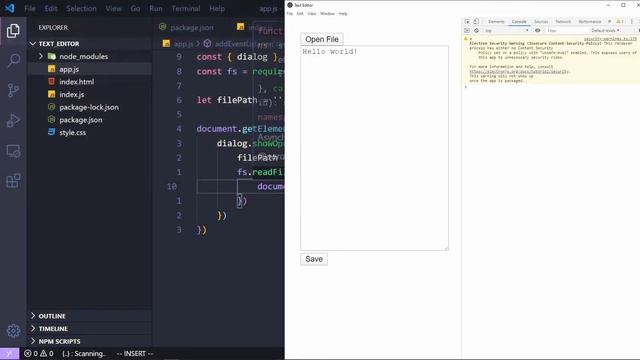Open Edit menu in Text Editor window
640x360 pixels.
pyautogui.click(x=300, y=13)
